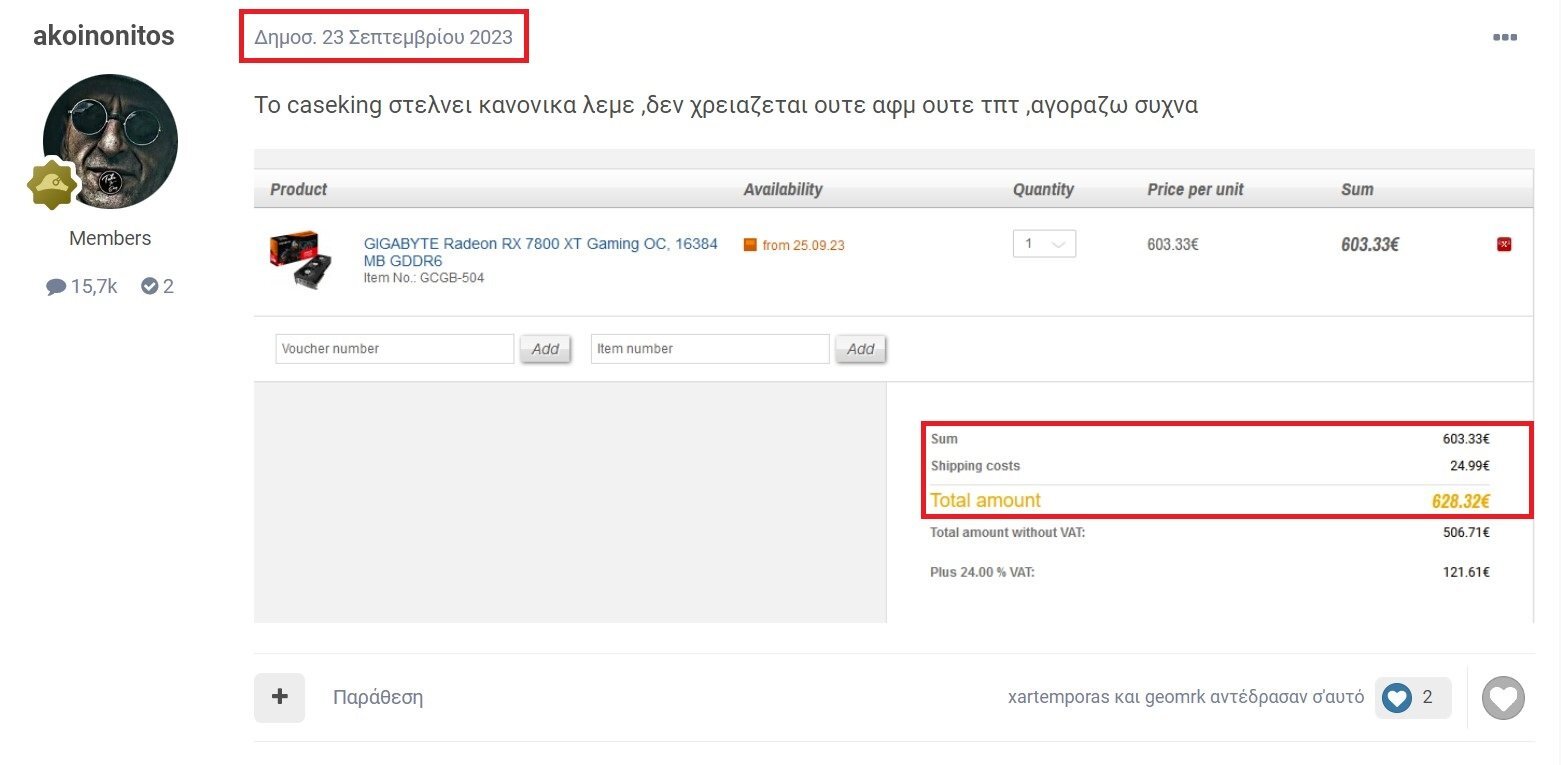Screen dimensions: 1561x765
Task: View the 15,7k posts count
Action: [82, 287]
